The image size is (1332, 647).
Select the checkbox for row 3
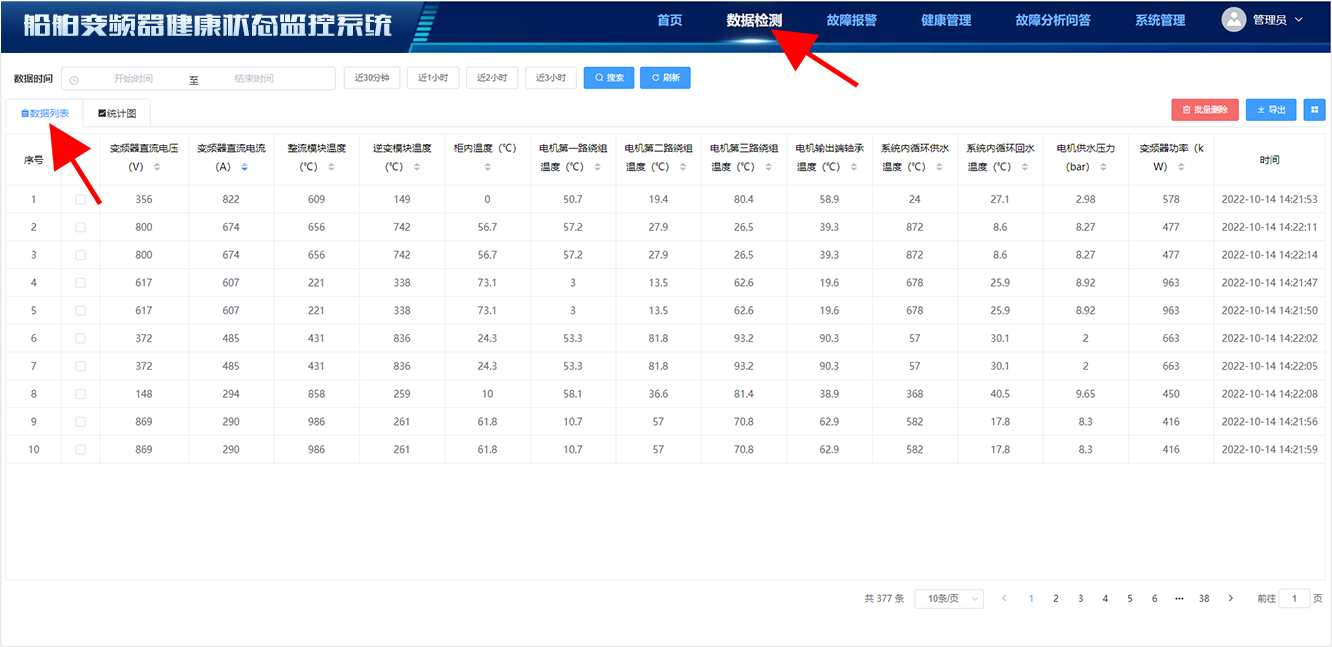80,255
